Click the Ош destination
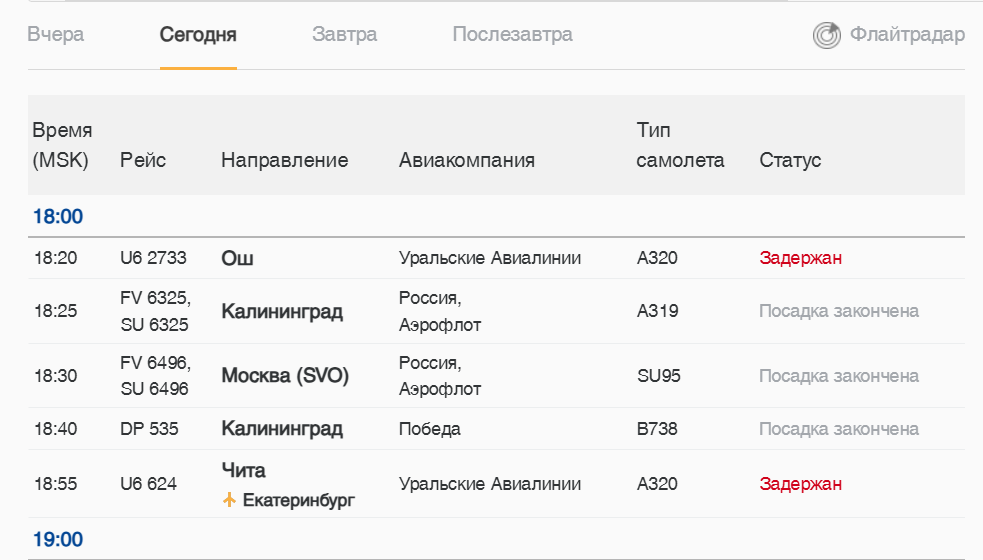Image resolution: width=983 pixels, height=560 pixels. click(237, 258)
